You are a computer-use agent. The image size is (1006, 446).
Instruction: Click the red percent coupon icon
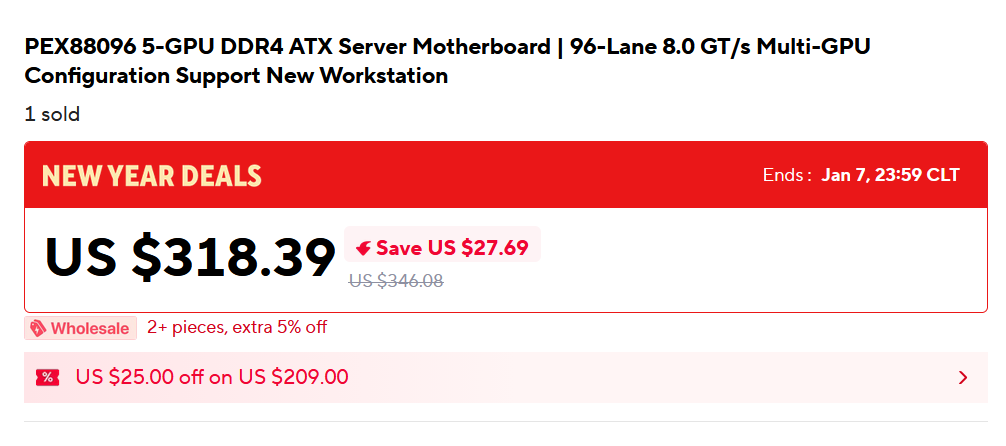click(x=47, y=377)
